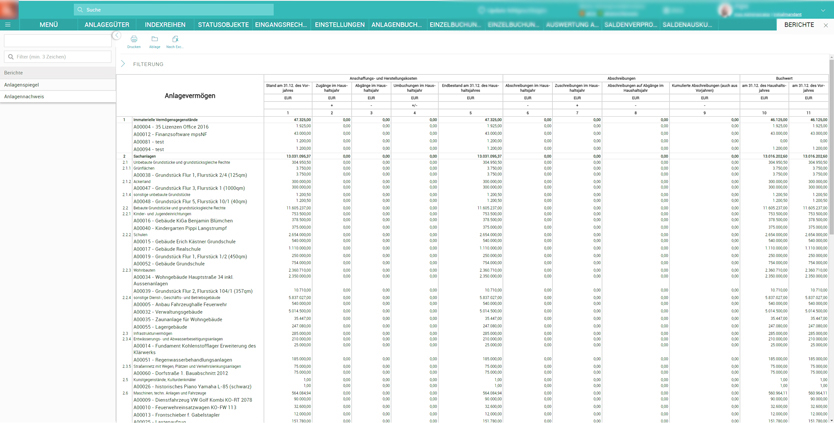Select Anlagennachweis report in sidebar
The width and height of the screenshot is (834, 423).
click(24, 97)
